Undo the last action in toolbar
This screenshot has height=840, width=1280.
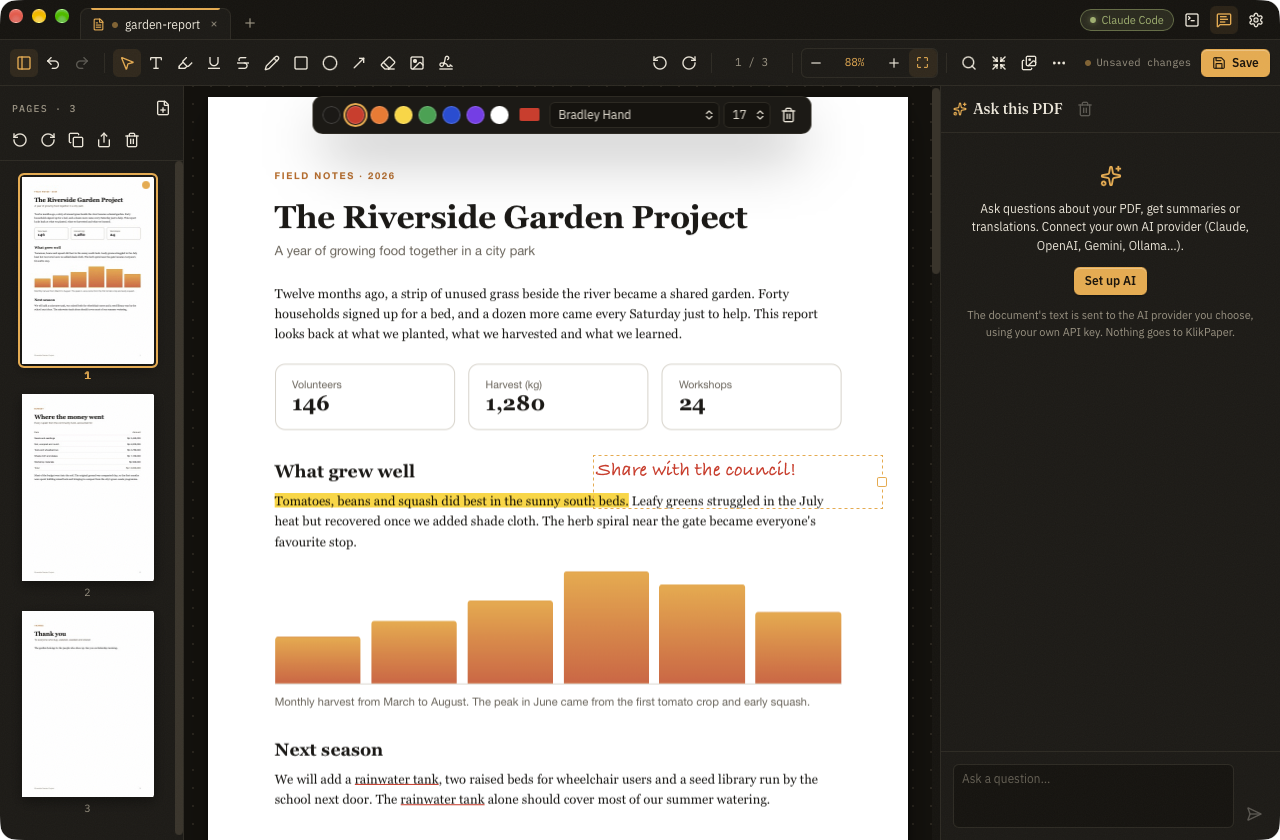click(x=53, y=63)
